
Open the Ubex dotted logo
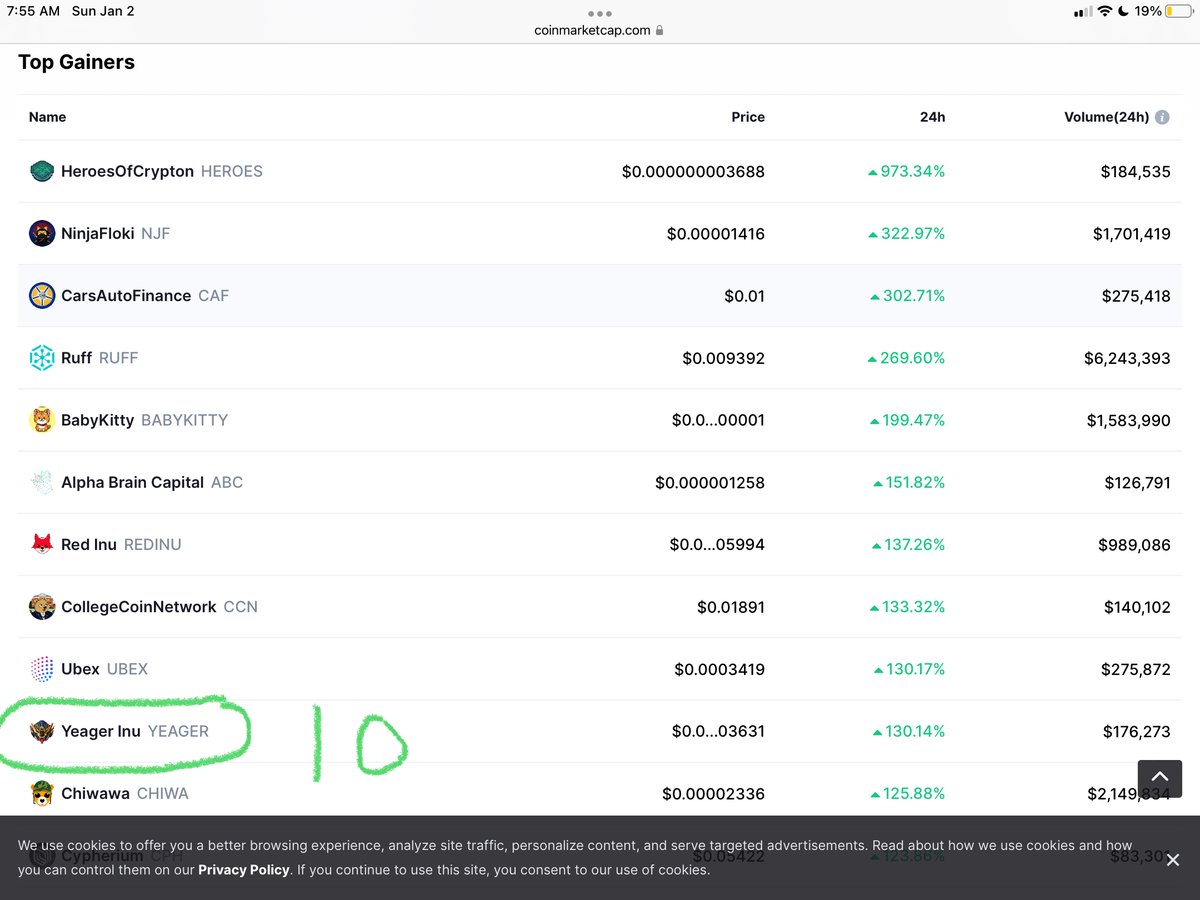click(x=42, y=669)
